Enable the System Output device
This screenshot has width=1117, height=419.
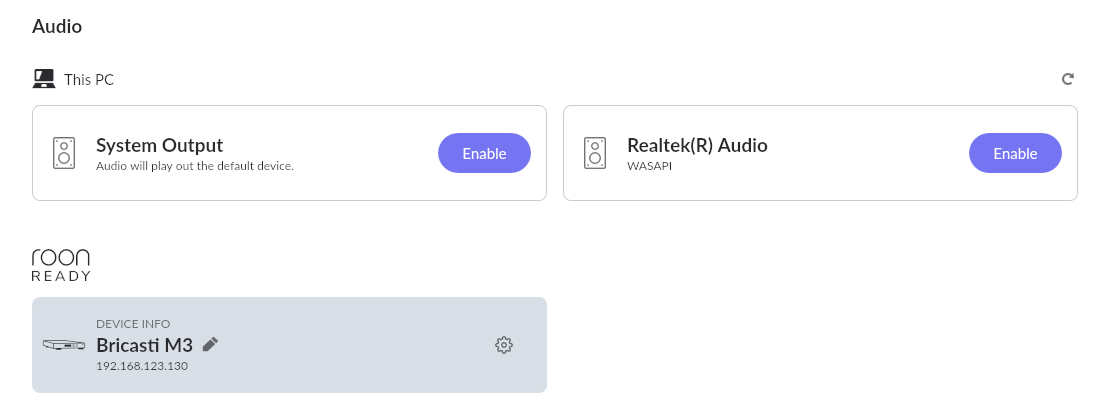[484, 153]
